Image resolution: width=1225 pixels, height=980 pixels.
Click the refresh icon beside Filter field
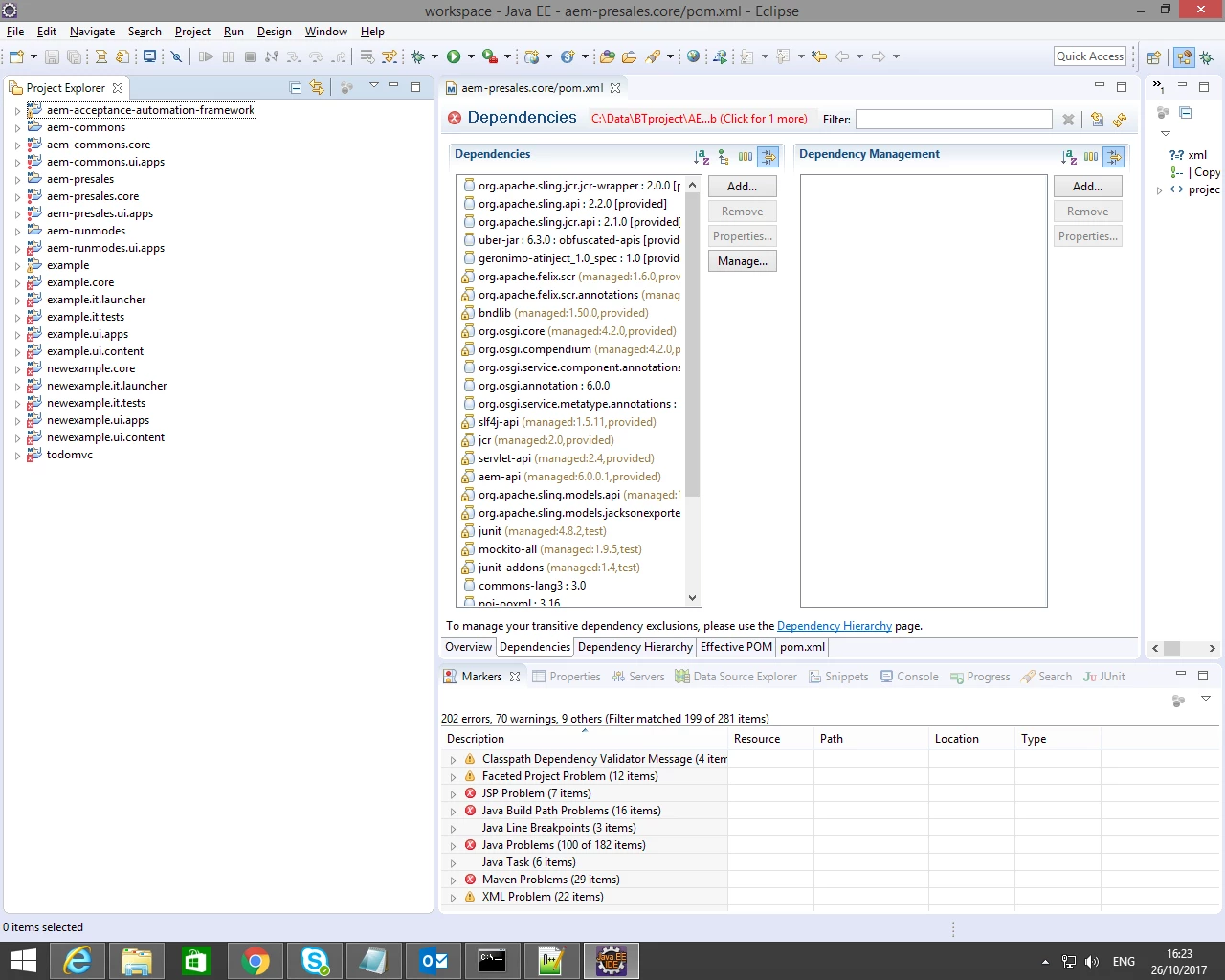coord(1120,120)
